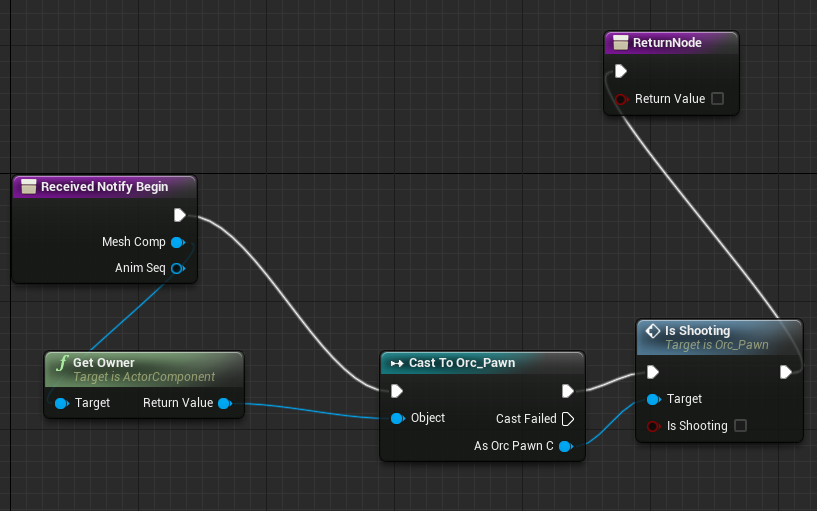Screen dimensions: 817x511
Task: Click the Mesh Comp output pin
Action: [178, 242]
